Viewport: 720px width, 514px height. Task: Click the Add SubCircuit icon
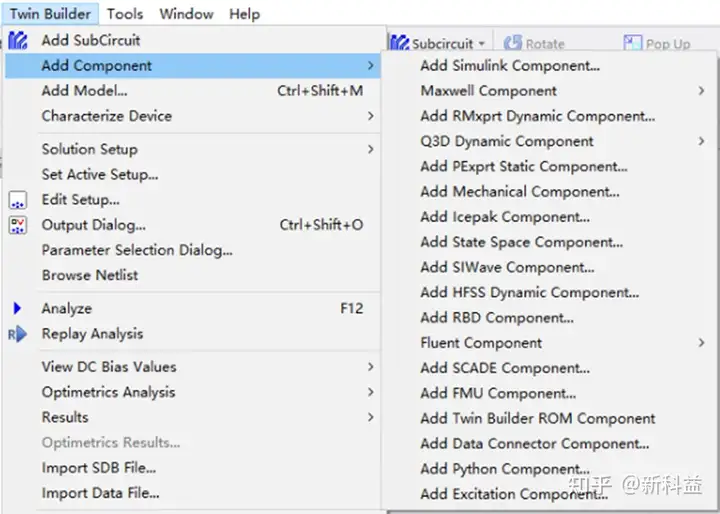click(x=18, y=40)
